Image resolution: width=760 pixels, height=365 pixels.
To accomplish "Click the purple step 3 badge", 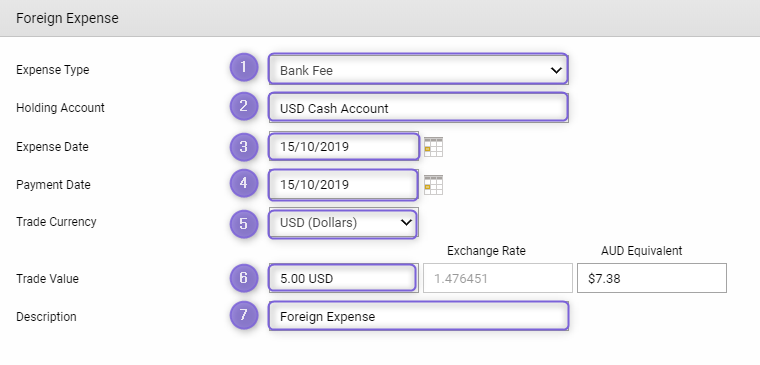I will pyautogui.click(x=243, y=147).
